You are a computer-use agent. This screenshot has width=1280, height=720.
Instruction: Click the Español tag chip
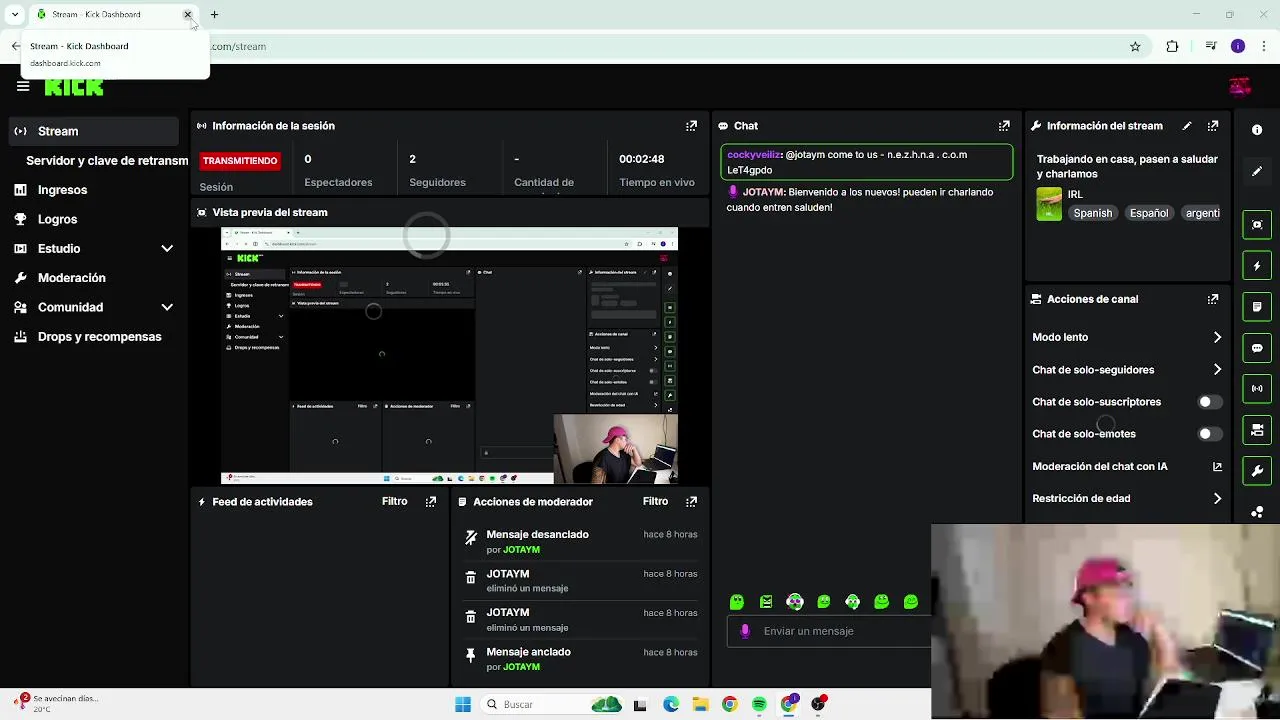pos(1149,213)
